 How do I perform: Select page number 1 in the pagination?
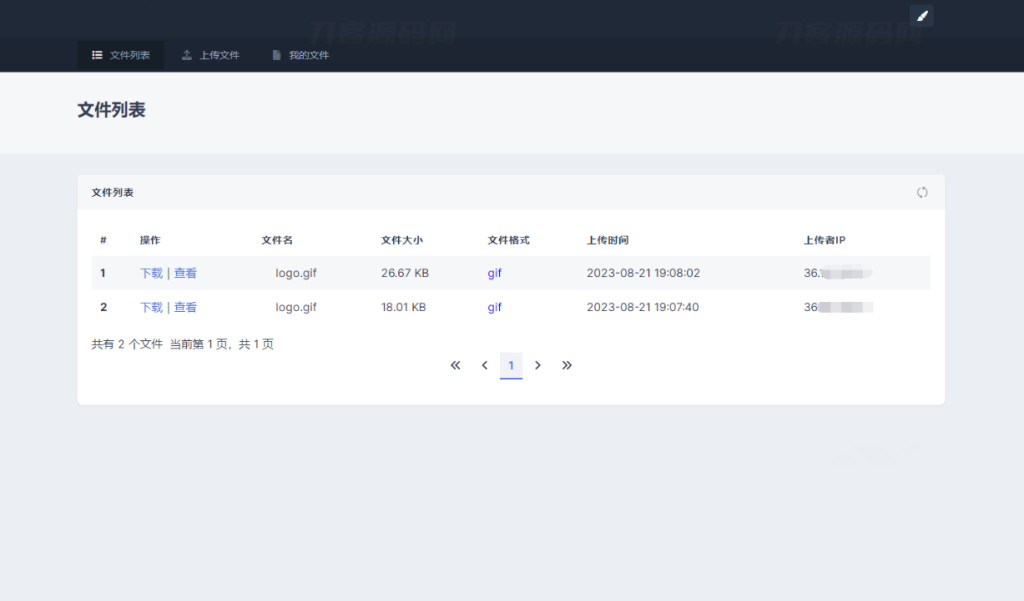pyautogui.click(x=511, y=366)
